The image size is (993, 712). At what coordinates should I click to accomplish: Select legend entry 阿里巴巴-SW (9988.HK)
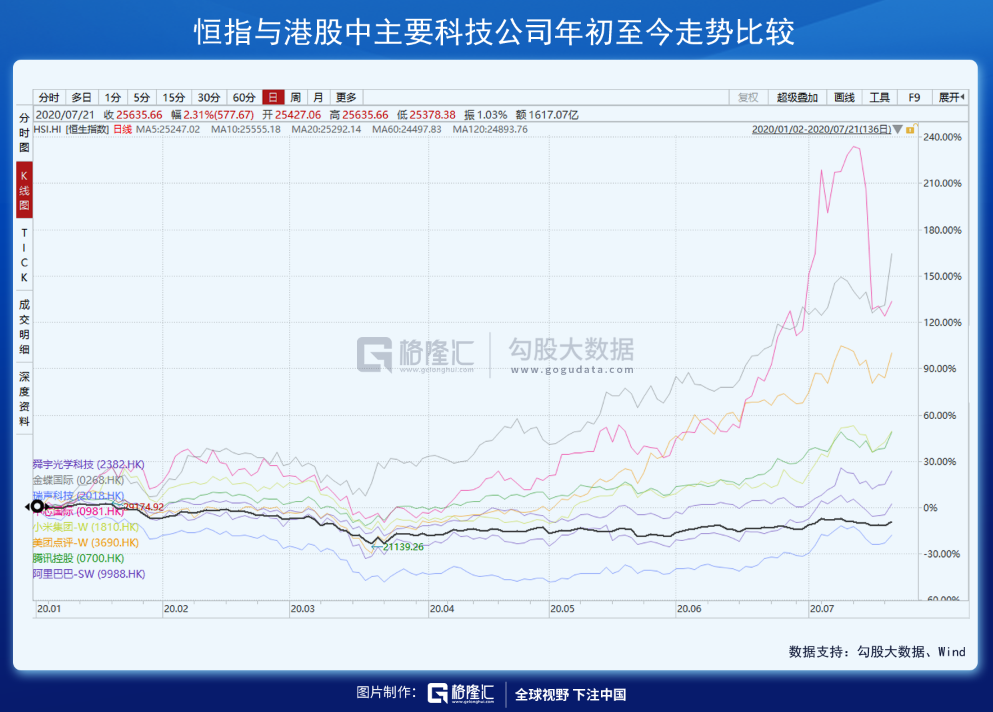(x=89, y=574)
